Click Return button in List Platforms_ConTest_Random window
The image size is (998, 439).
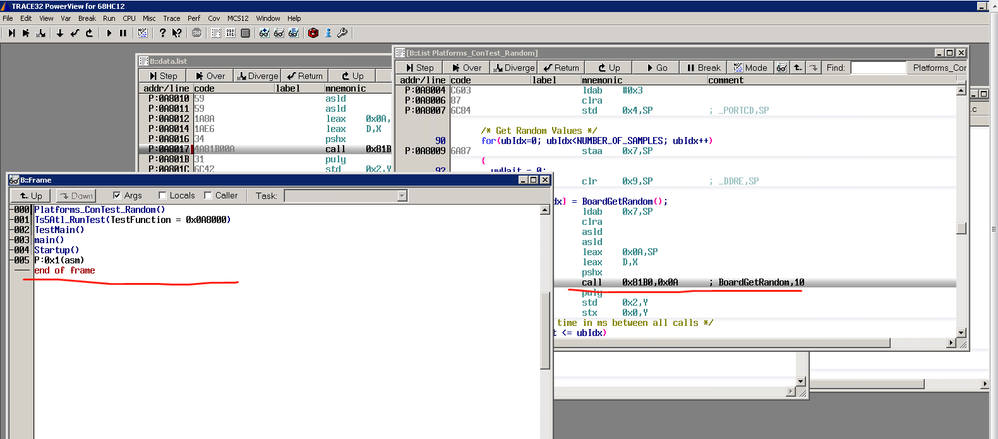(561, 67)
